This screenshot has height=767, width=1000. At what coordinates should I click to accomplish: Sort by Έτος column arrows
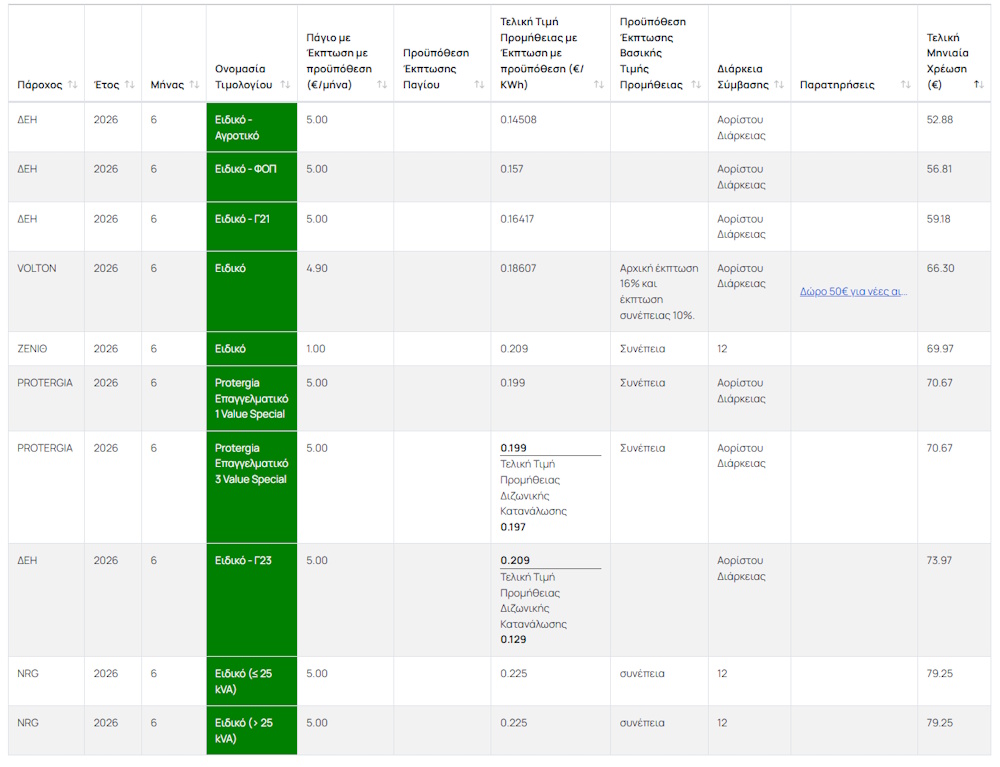129,85
